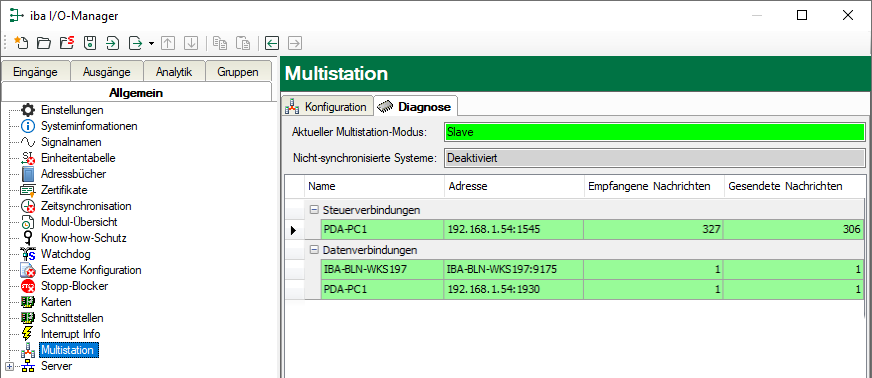
Task: Open a configuration file with the folder icon
Action: [x=44, y=43]
